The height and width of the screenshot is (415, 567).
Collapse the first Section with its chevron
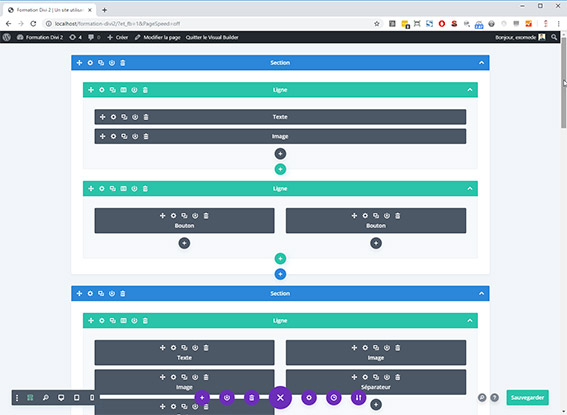481,63
